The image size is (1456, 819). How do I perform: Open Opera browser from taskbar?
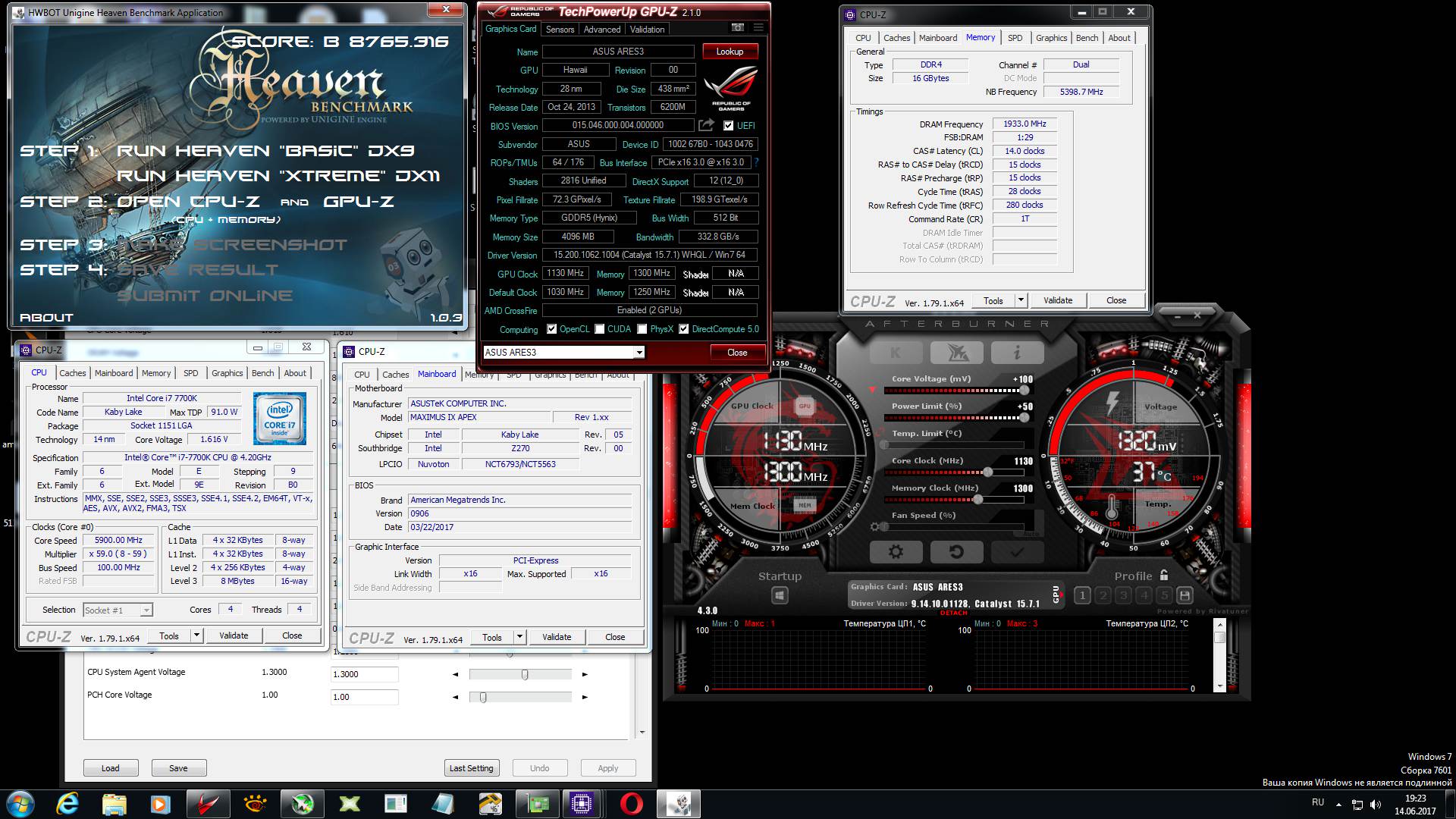pyautogui.click(x=631, y=803)
